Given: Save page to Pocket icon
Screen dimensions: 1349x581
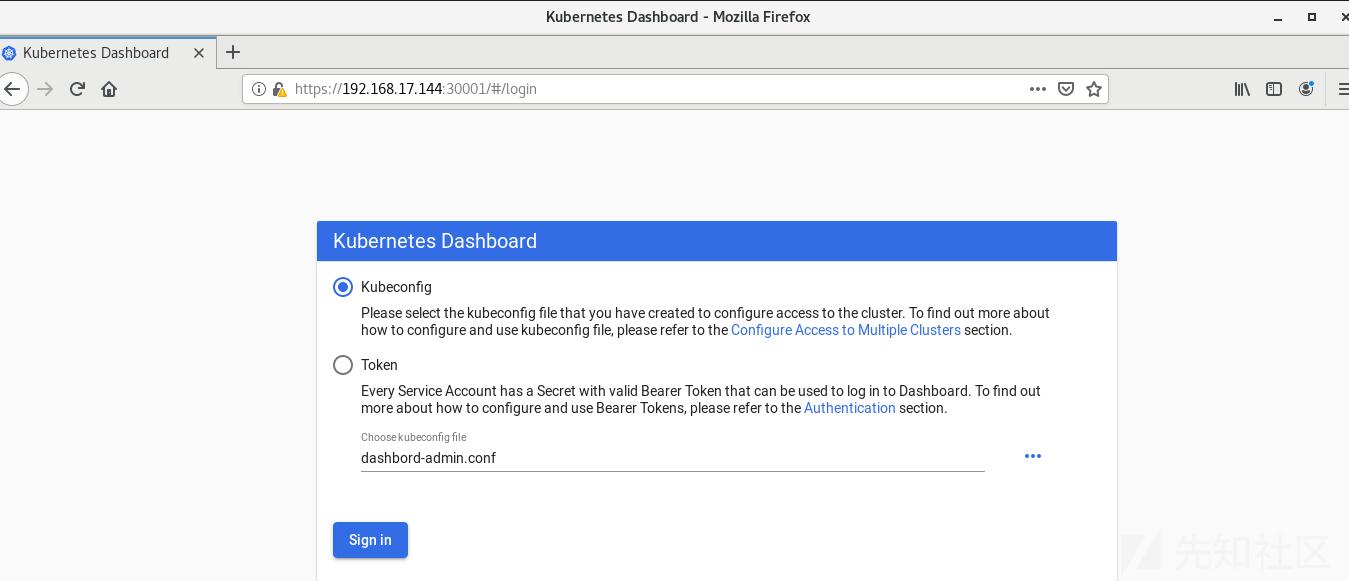Looking at the screenshot, I should point(1066,89).
